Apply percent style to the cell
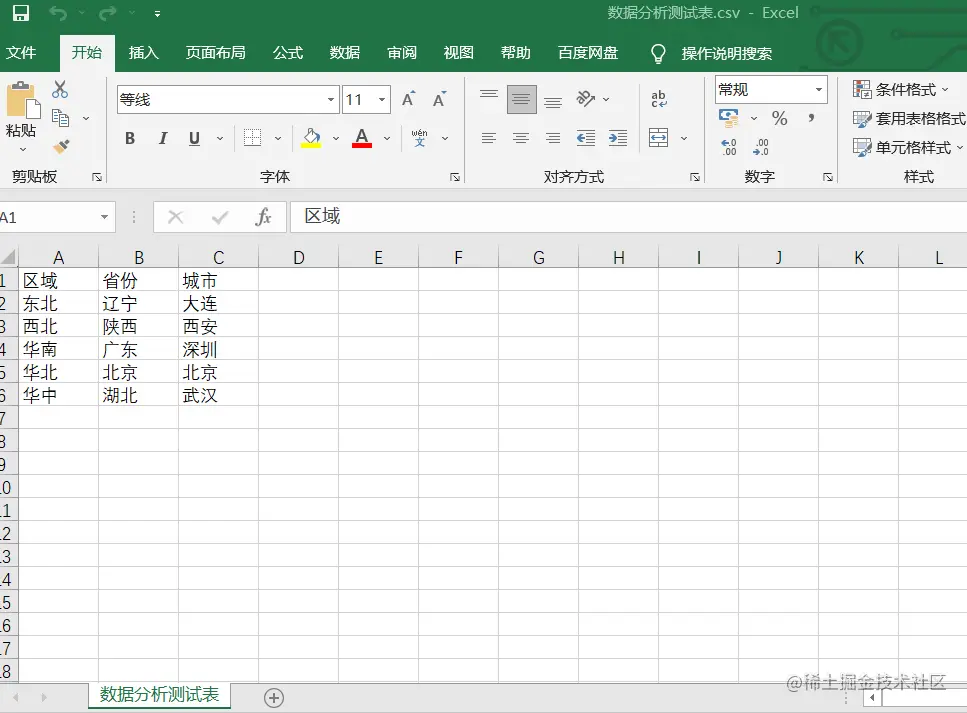This screenshot has height=713, width=967. click(780, 118)
